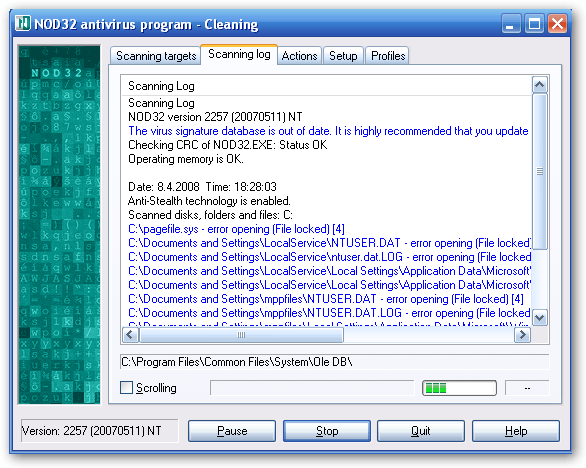Click the current scanned path field
586x468 pixels.
coord(334,362)
